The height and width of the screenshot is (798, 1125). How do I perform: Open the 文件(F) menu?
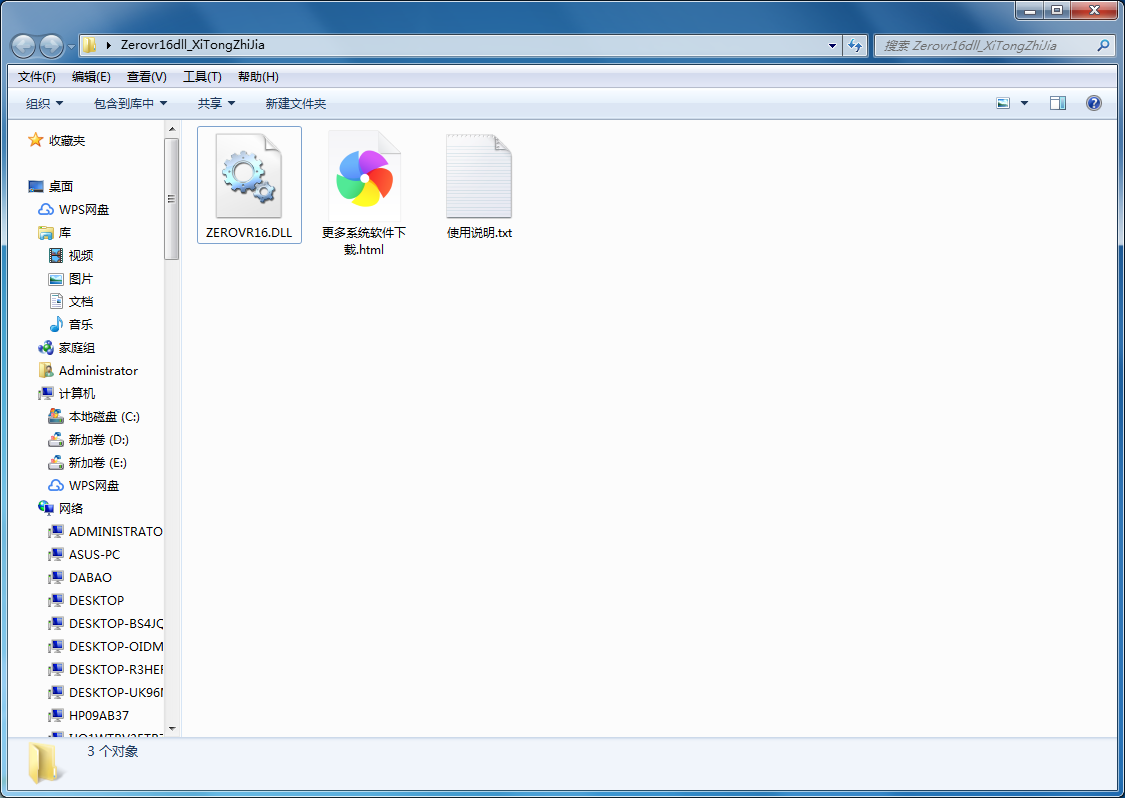37,77
